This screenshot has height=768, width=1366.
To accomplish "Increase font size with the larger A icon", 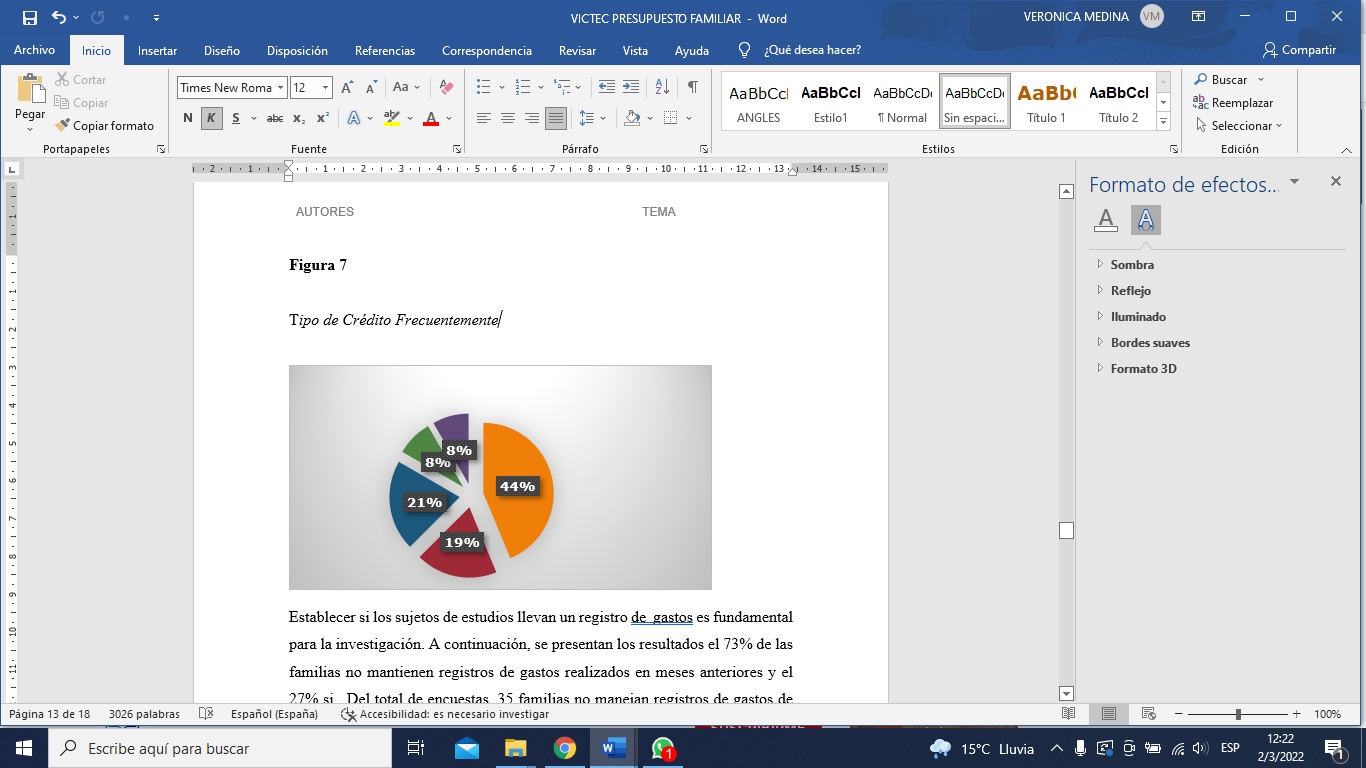I will [347, 88].
